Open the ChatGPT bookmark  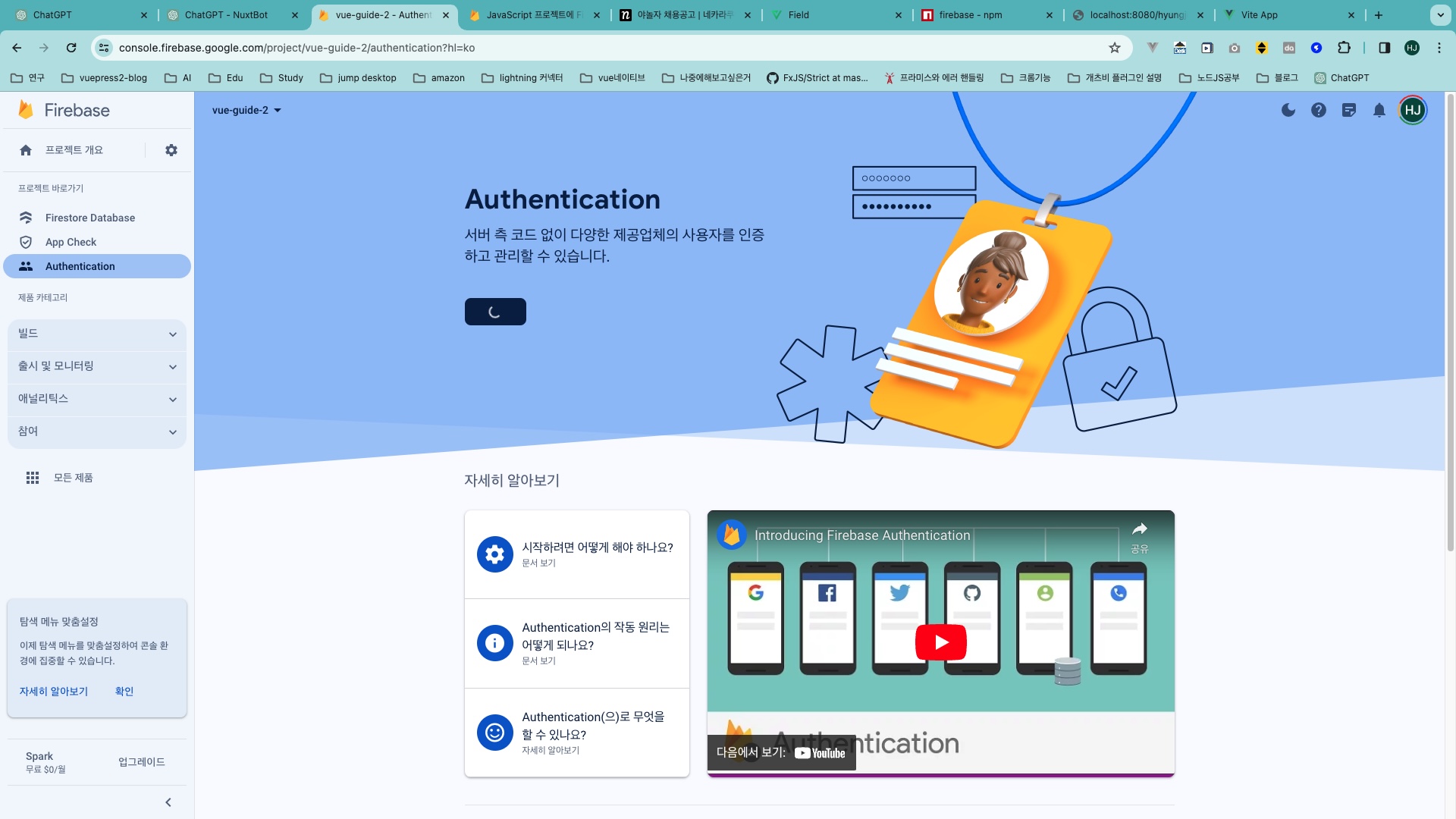[x=1341, y=78]
